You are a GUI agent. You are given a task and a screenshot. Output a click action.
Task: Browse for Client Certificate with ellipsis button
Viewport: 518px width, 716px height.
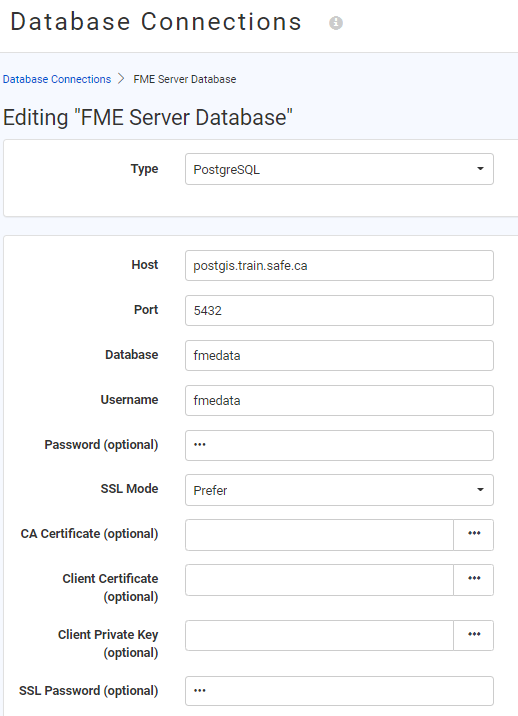474,580
